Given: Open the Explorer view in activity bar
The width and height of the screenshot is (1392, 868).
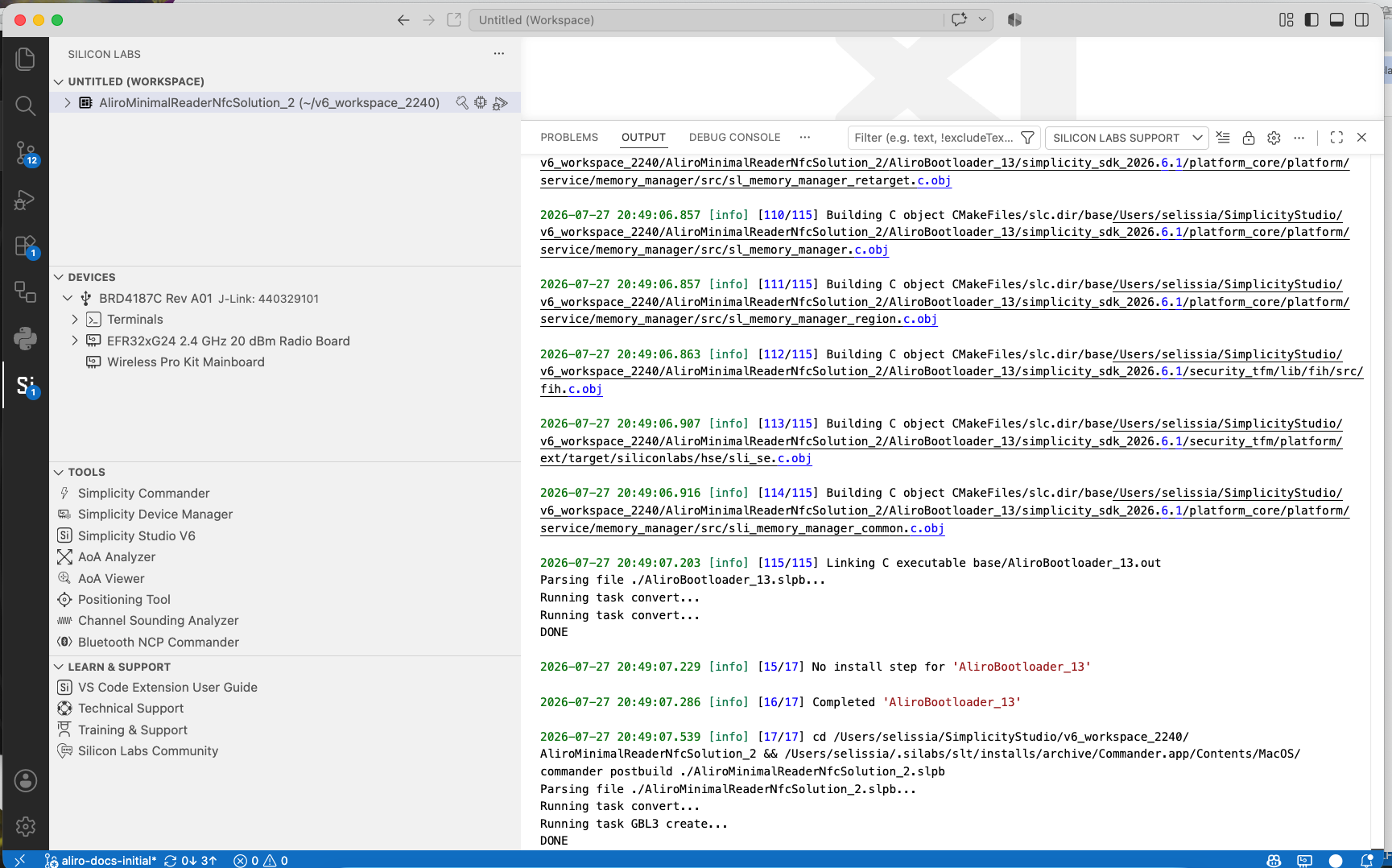Looking at the screenshot, I should 25,59.
